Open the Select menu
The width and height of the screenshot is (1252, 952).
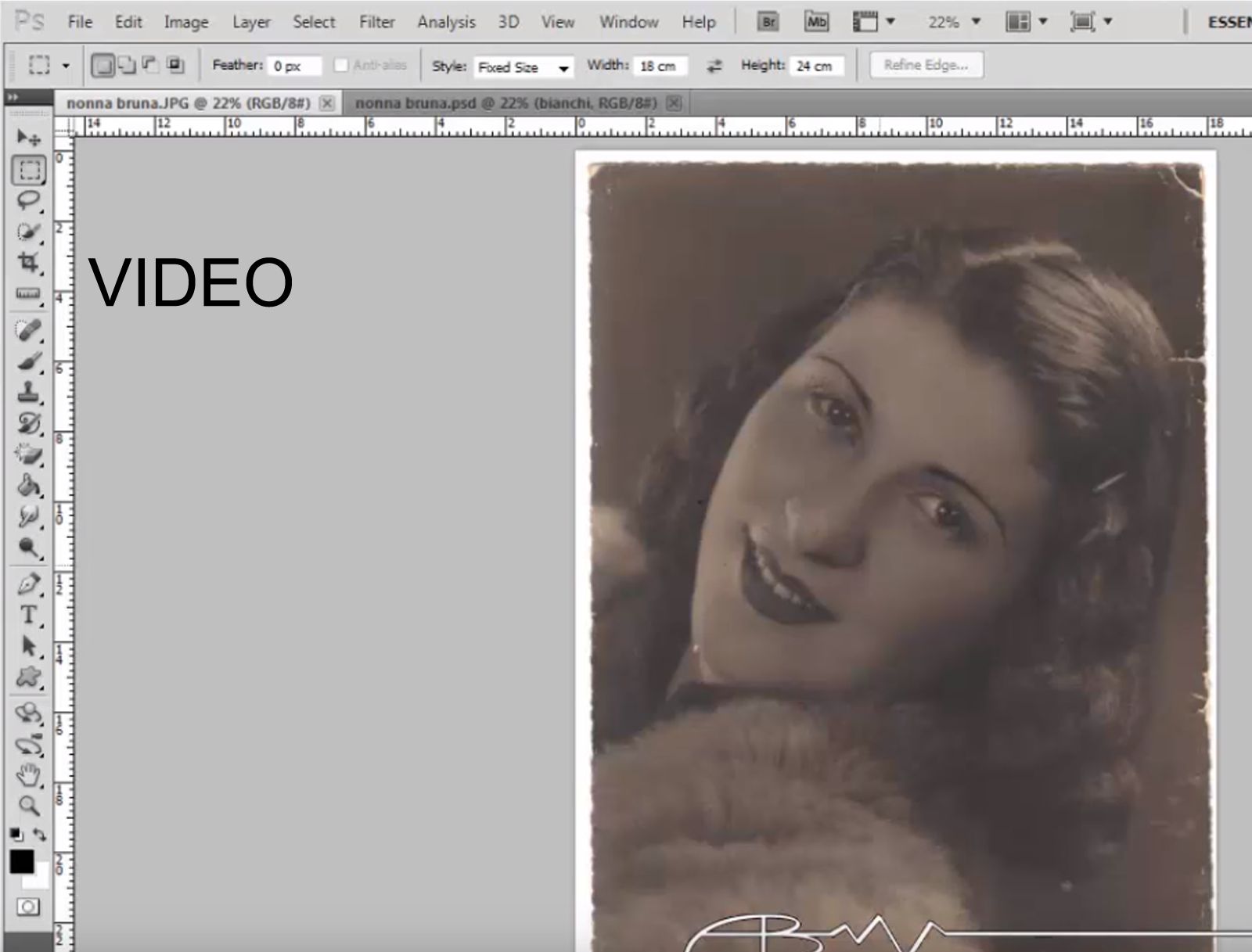[314, 22]
